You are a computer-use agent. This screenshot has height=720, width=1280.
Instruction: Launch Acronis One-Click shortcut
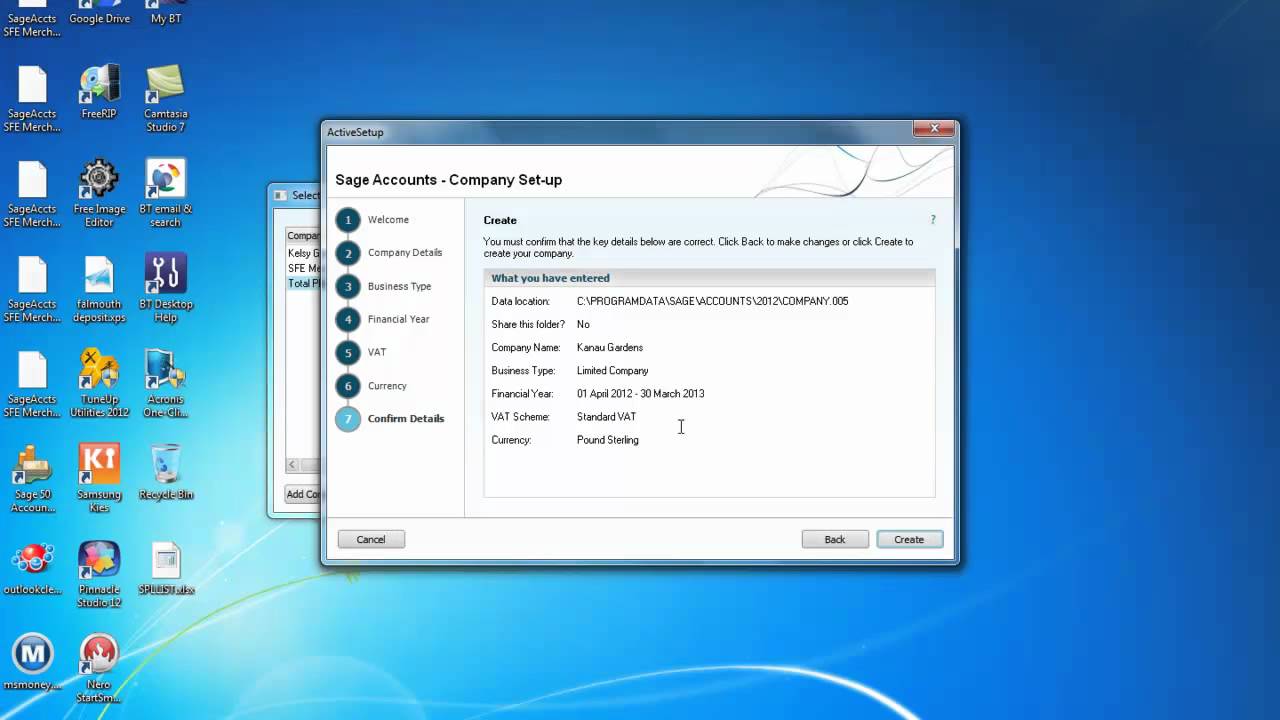pyautogui.click(x=166, y=384)
